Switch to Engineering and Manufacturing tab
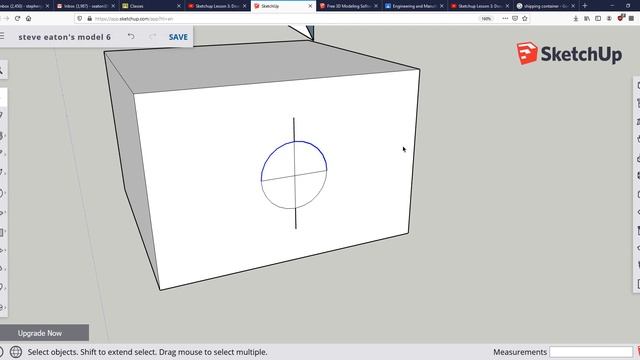Viewport: 640px width, 360px height. (414, 6)
